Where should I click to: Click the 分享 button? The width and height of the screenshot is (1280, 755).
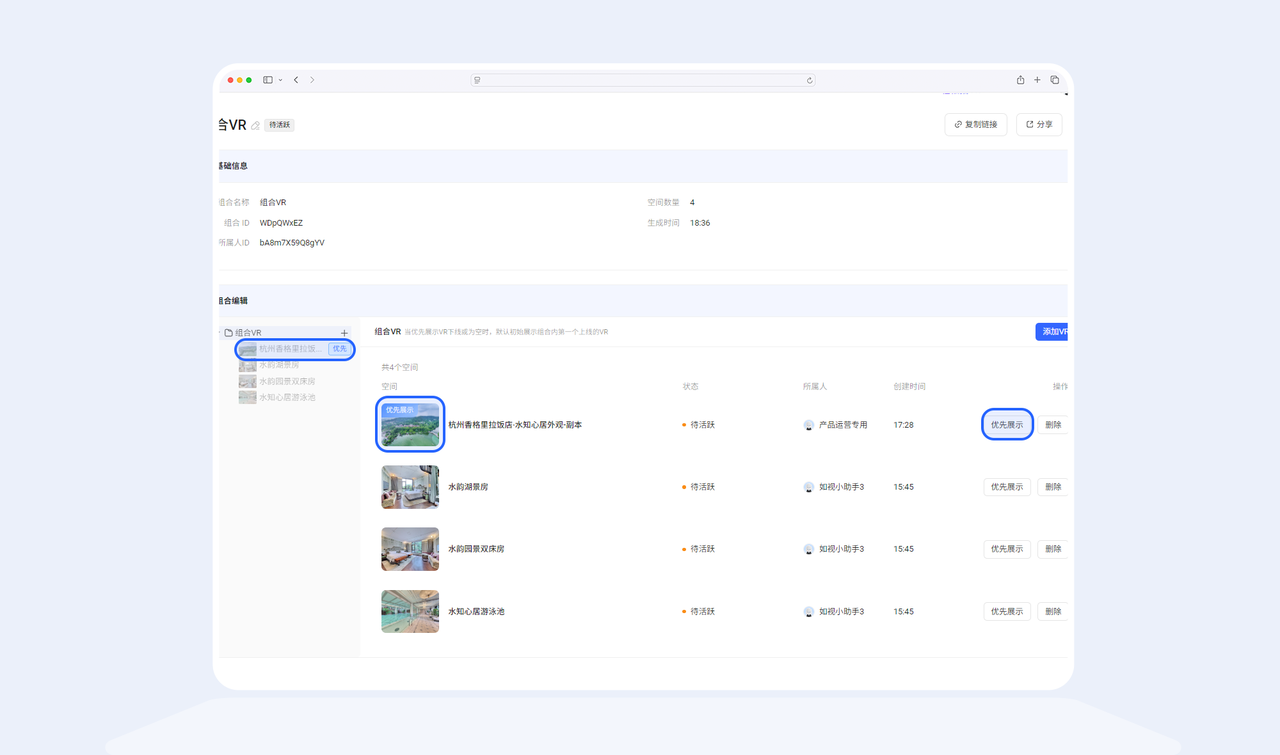coord(1039,125)
